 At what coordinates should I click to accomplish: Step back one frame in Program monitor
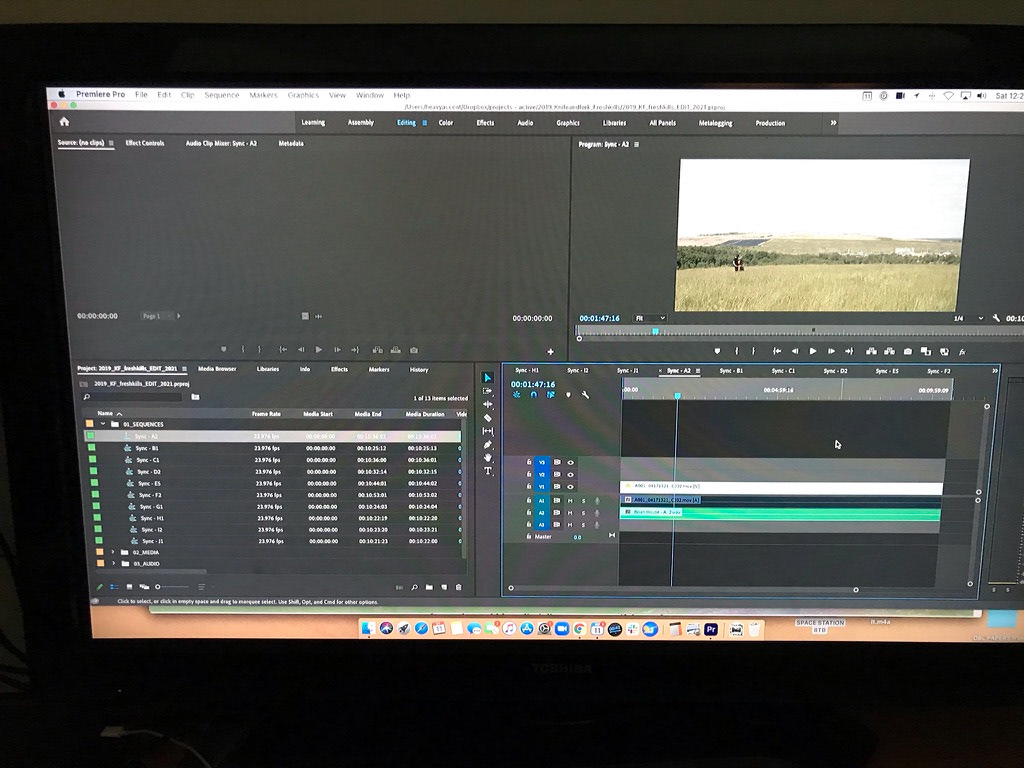coord(795,351)
